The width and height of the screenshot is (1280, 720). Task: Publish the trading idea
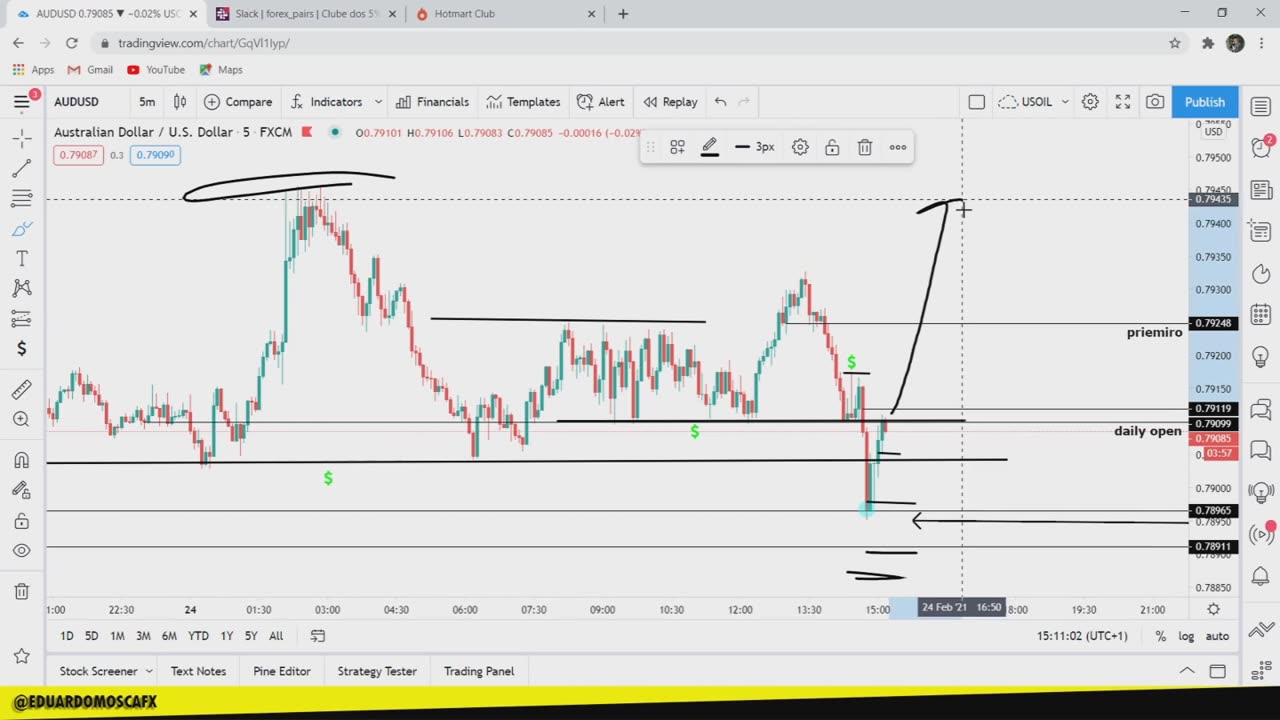click(x=1205, y=102)
